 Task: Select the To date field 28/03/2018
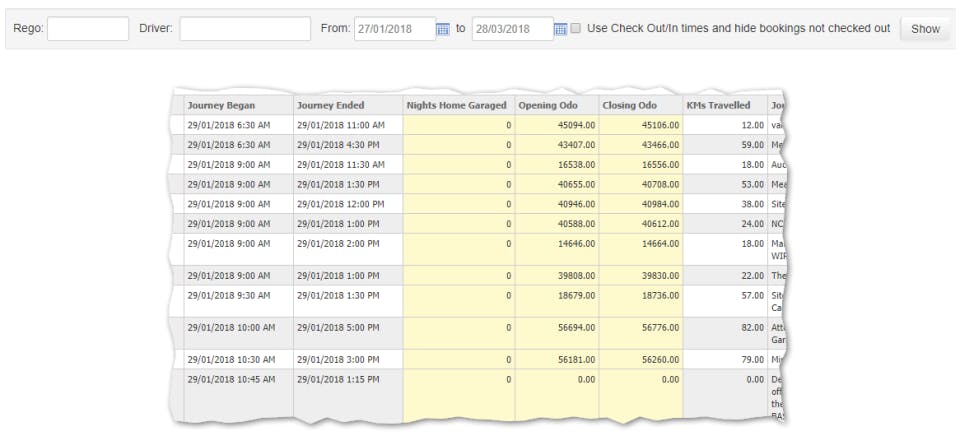511,29
